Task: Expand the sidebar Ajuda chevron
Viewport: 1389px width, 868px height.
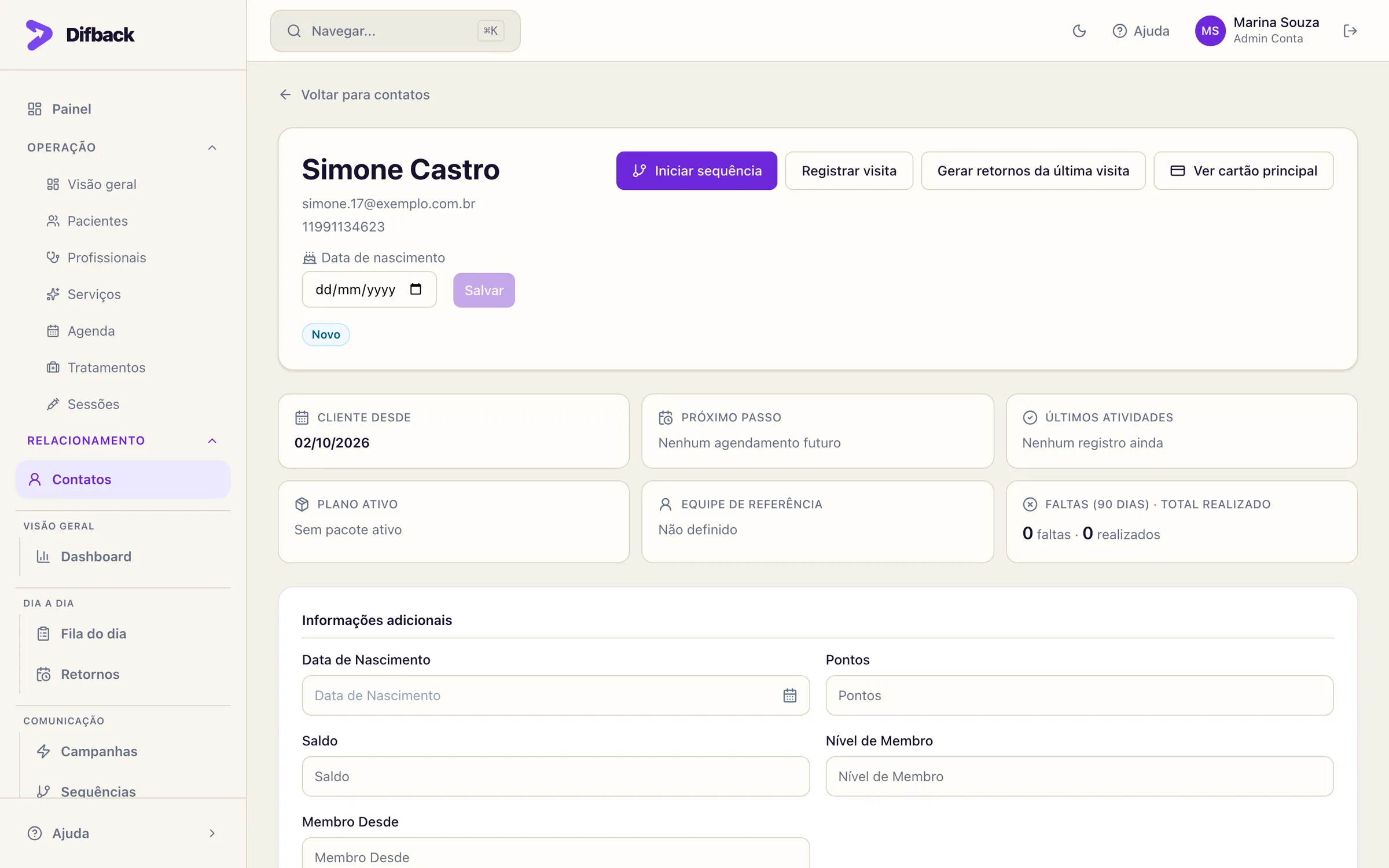Action: point(212,833)
